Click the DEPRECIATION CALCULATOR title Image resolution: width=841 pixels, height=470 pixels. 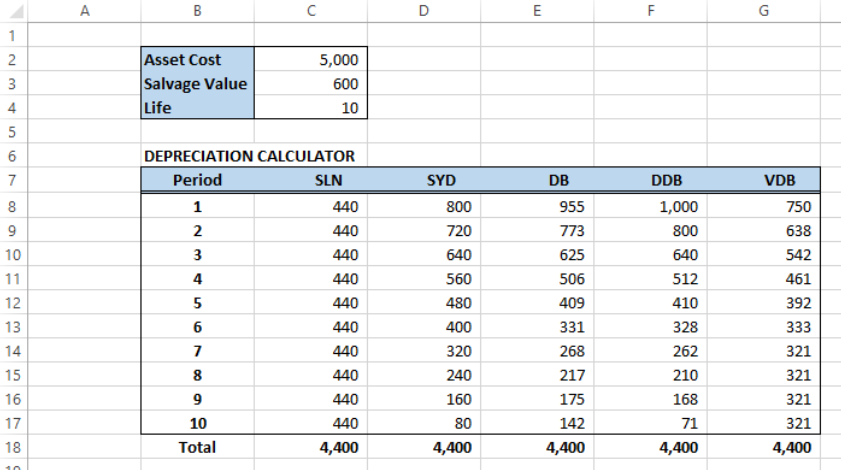[x=249, y=156]
